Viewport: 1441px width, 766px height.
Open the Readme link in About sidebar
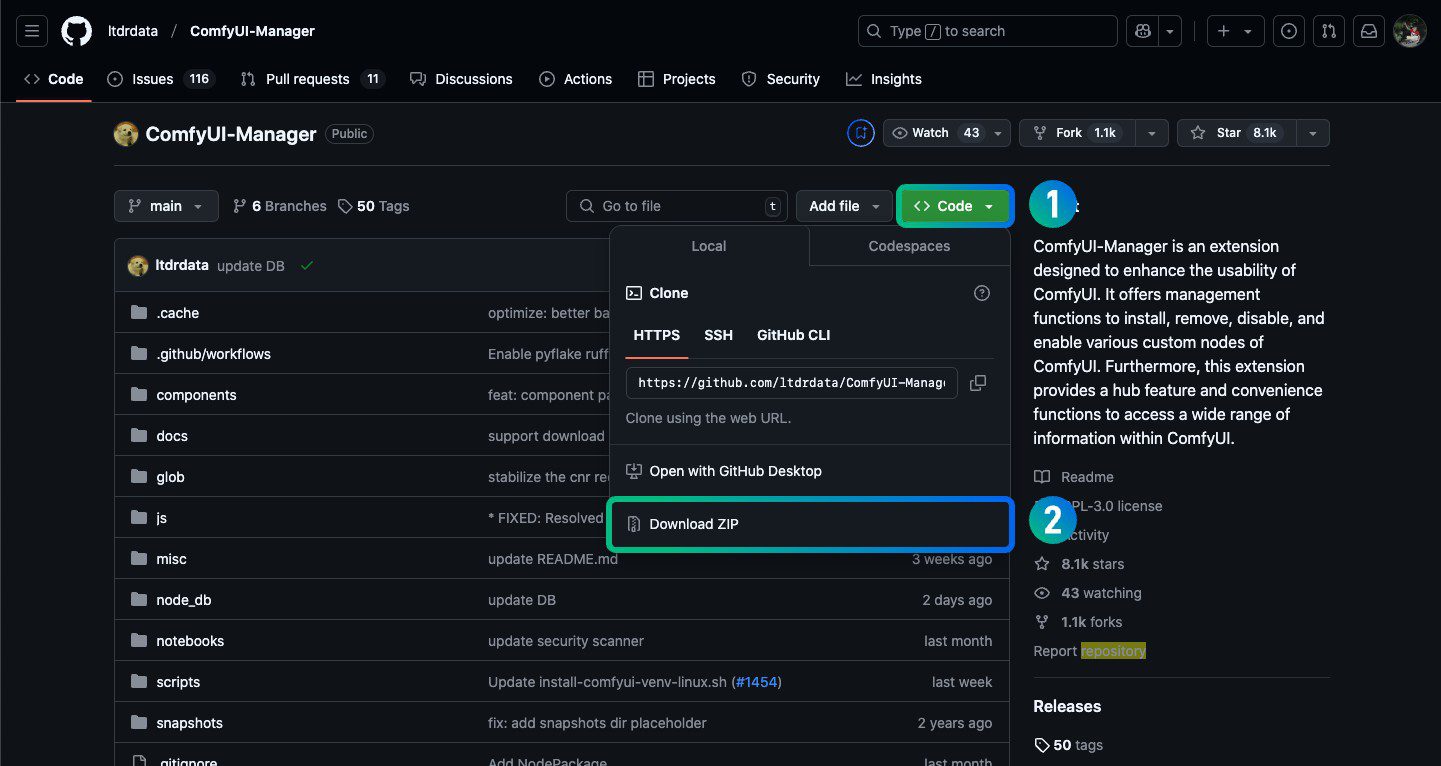pos(1073,477)
